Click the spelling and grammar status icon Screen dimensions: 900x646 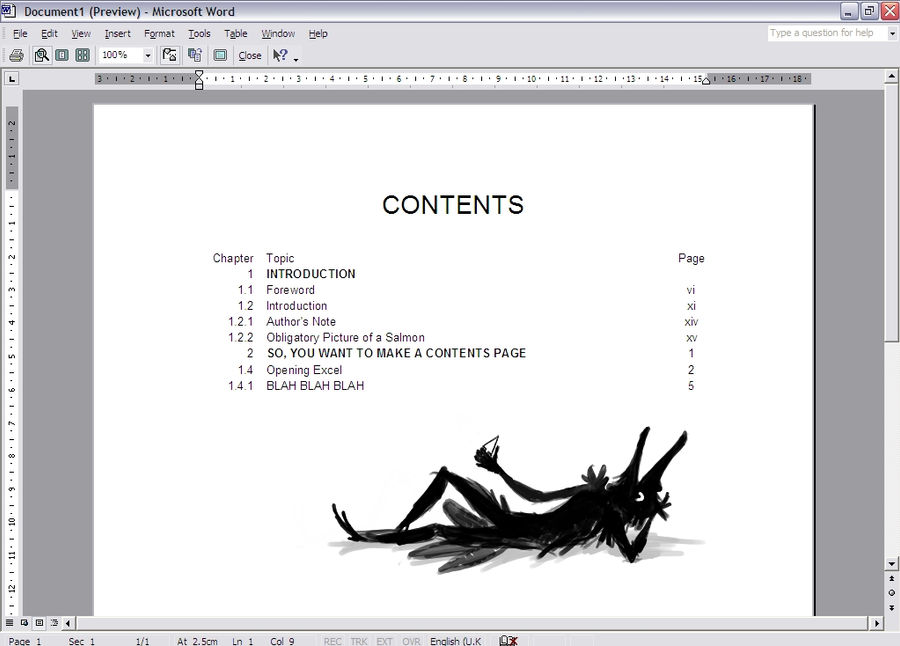coord(509,641)
